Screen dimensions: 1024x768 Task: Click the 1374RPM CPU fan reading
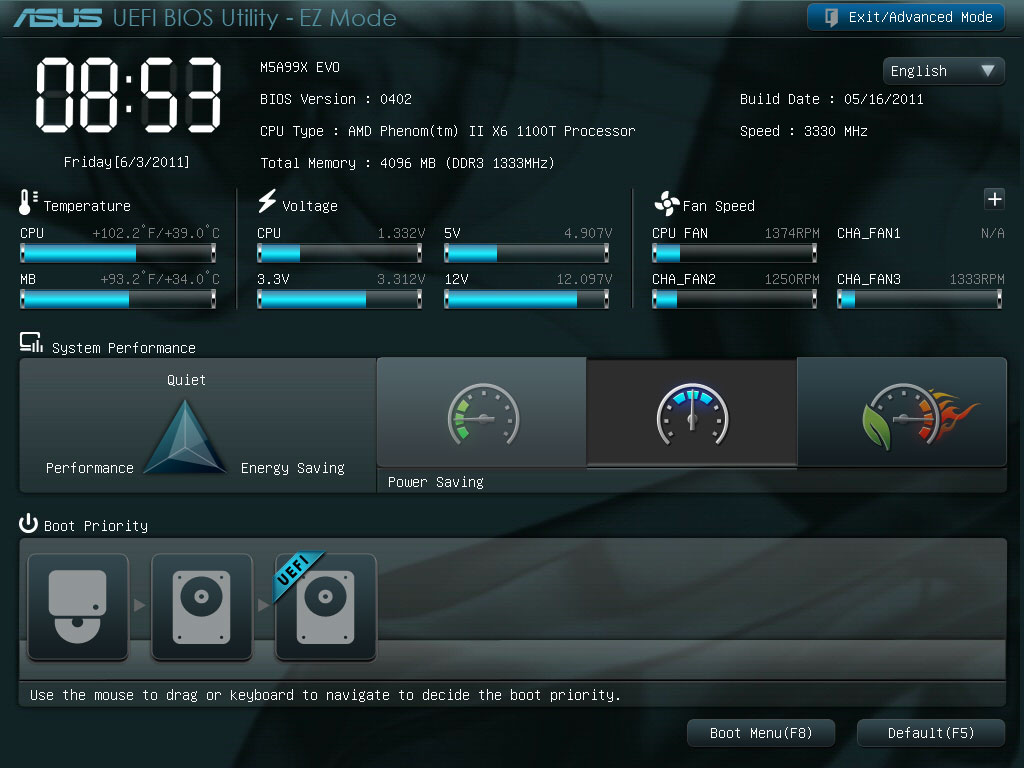(792, 233)
